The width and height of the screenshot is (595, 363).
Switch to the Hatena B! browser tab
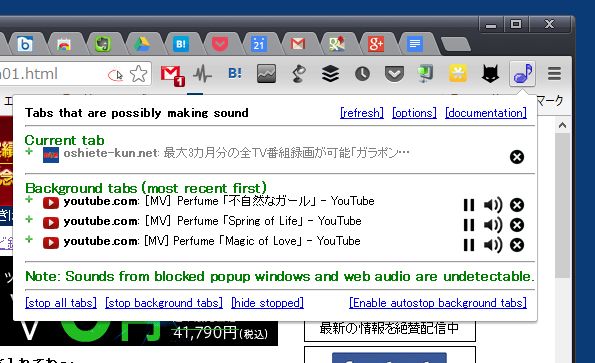(181, 44)
